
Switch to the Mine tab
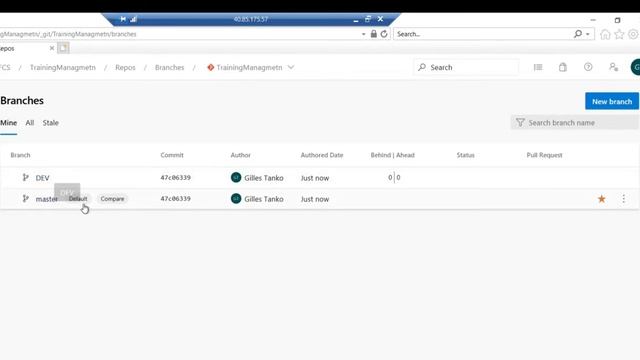[9, 123]
